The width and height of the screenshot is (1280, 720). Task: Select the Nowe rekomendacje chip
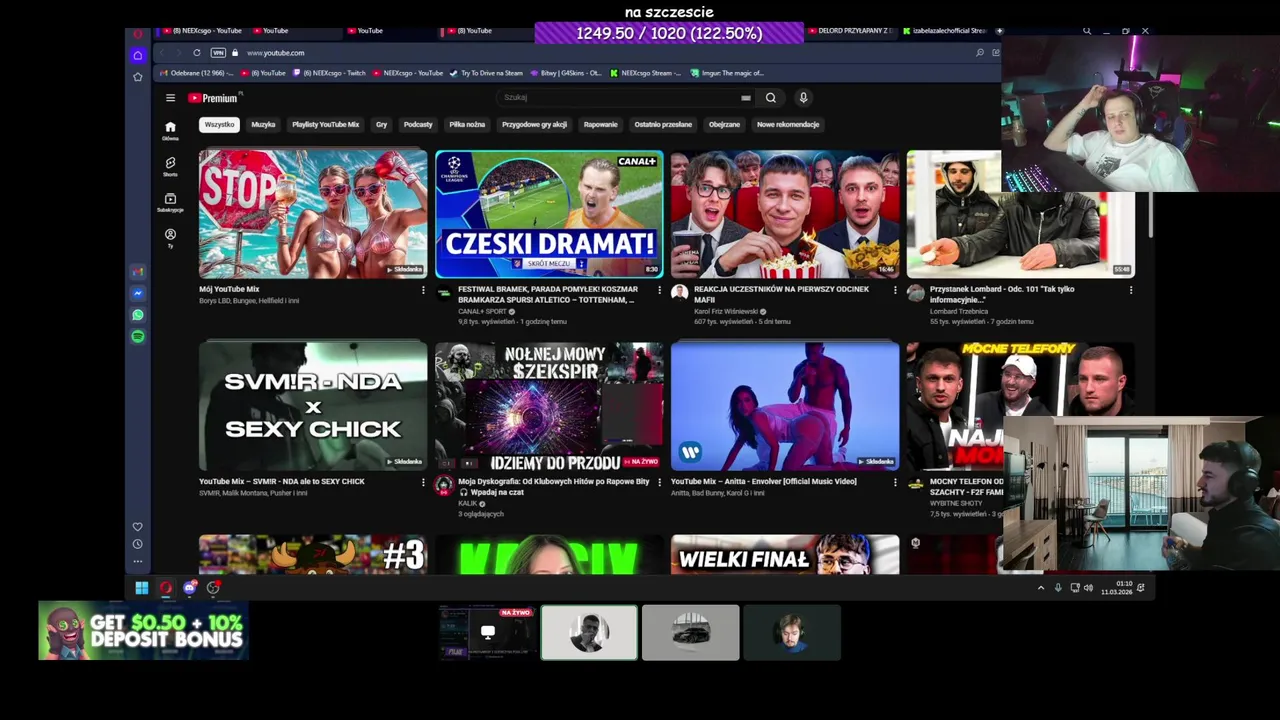[x=788, y=125]
